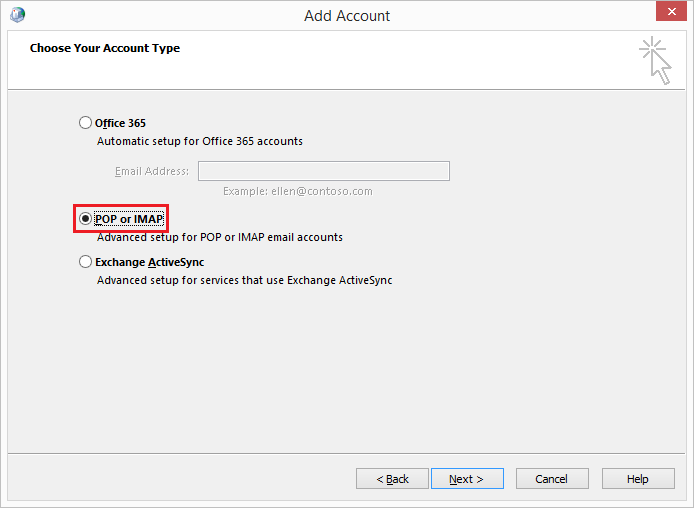This screenshot has height=508, width=694.
Task: Close the Add Account window
Action: pyautogui.click(x=671, y=11)
